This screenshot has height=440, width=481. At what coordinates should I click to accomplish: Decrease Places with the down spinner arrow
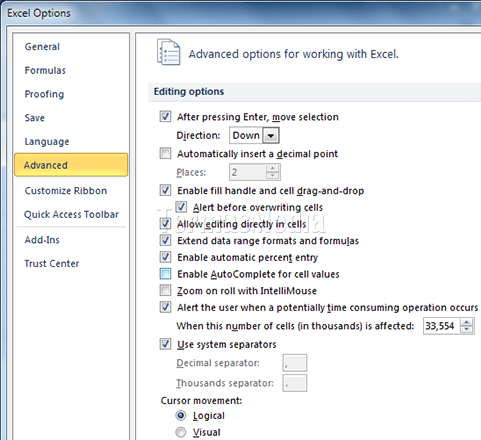(273, 176)
